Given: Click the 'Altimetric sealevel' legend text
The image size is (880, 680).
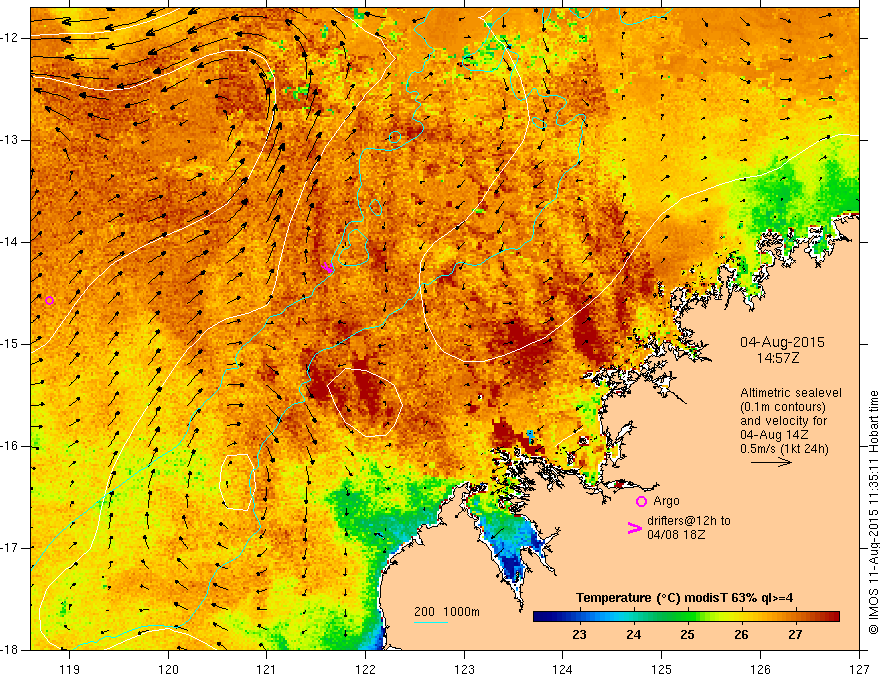Looking at the screenshot, I should 791,393.
